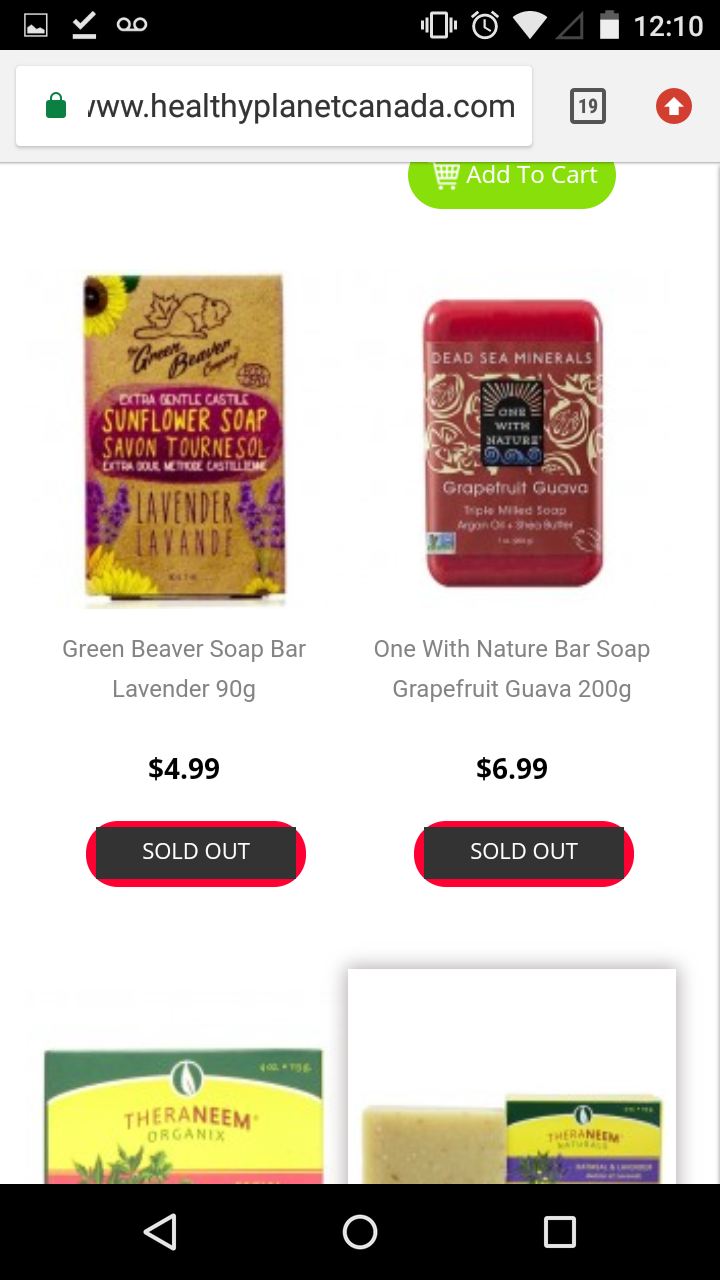The width and height of the screenshot is (720, 1280).
Task: Open Green Beaver Soap Bar Lavender 90g link
Action: coord(184,669)
